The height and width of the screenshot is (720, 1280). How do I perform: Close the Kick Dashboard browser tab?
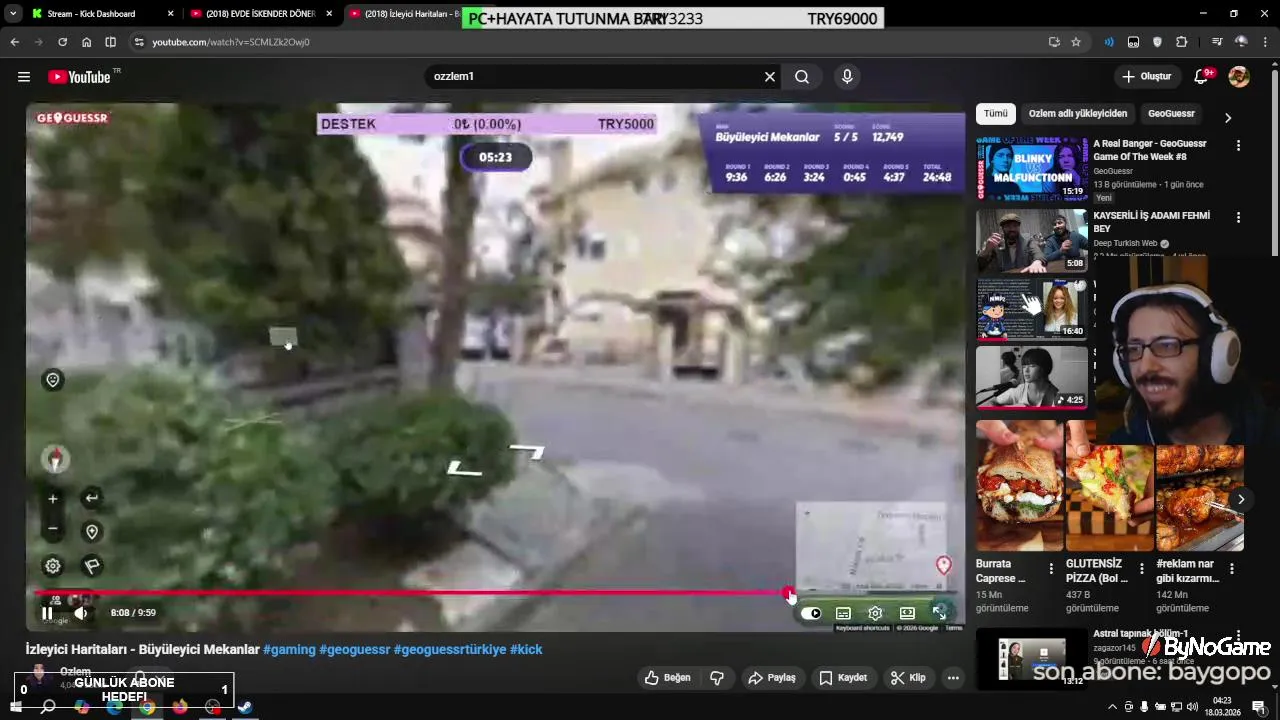point(171,14)
